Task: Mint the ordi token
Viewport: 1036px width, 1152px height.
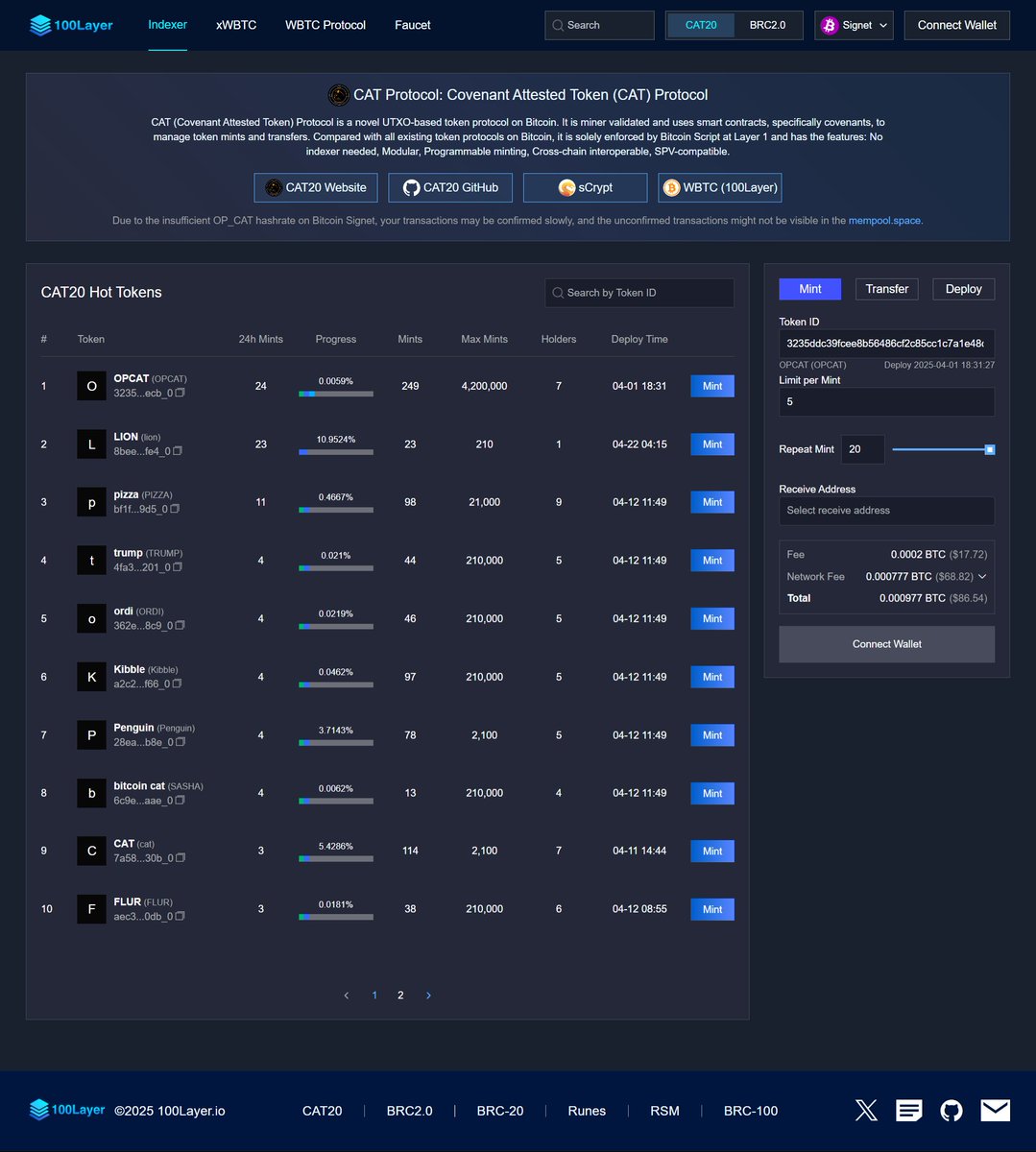Action: pyautogui.click(x=712, y=618)
